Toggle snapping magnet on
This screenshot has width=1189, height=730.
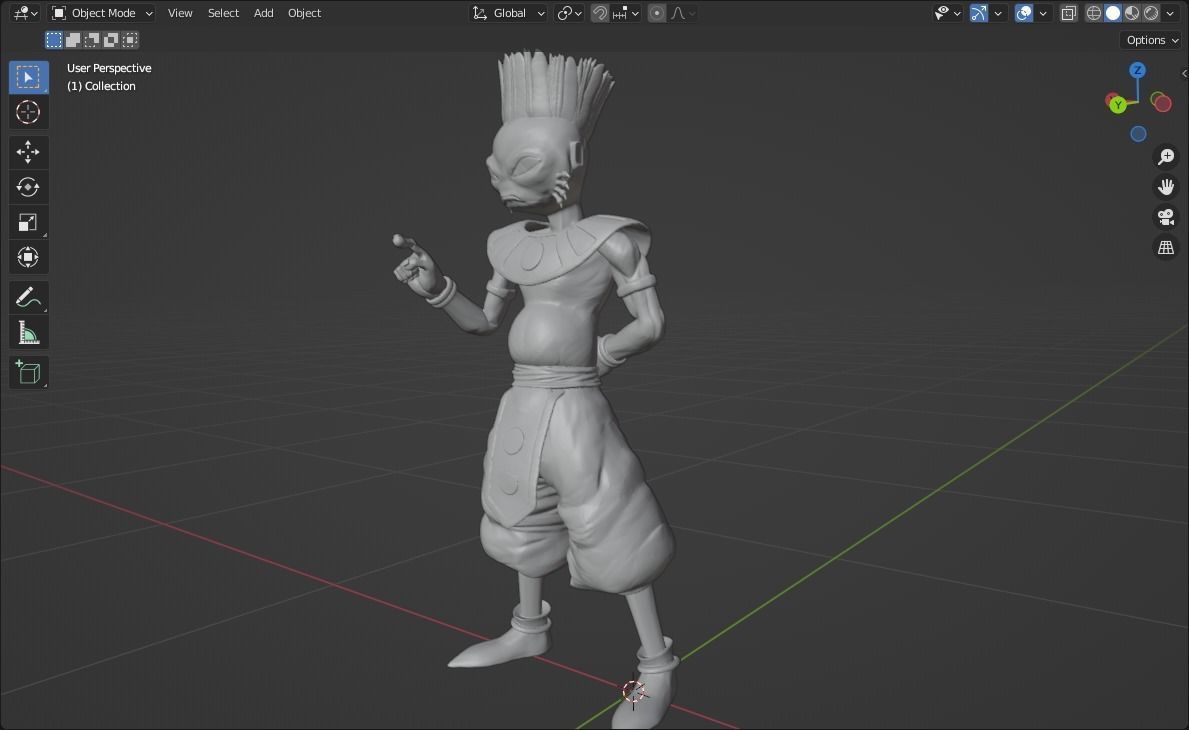coord(599,13)
